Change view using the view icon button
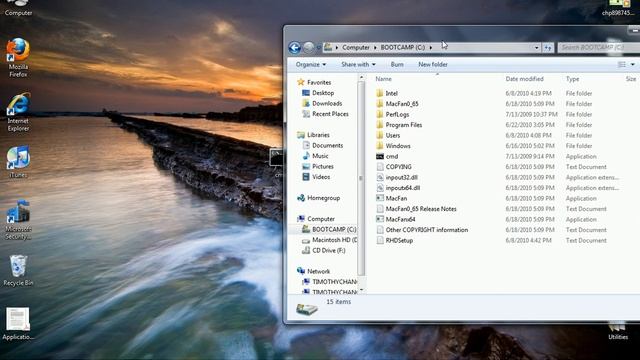Screen dimensions: 640x360 point(622,64)
